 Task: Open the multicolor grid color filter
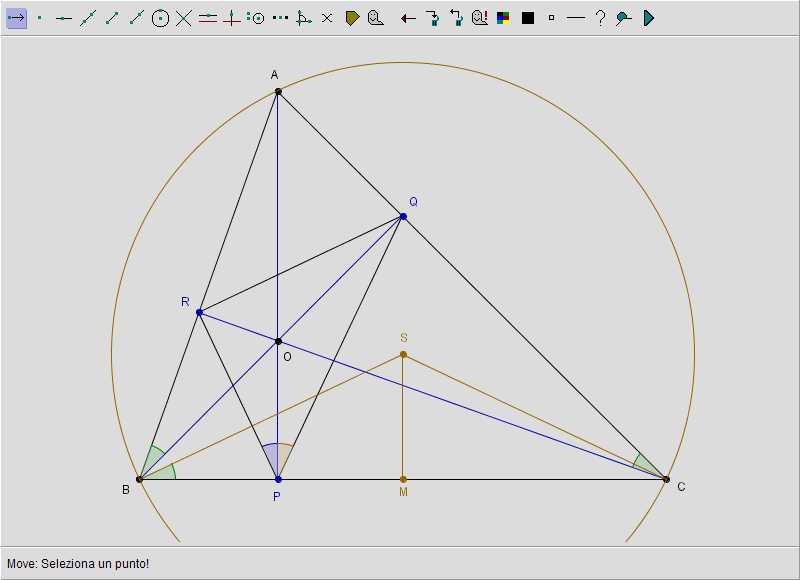tap(503, 18)
